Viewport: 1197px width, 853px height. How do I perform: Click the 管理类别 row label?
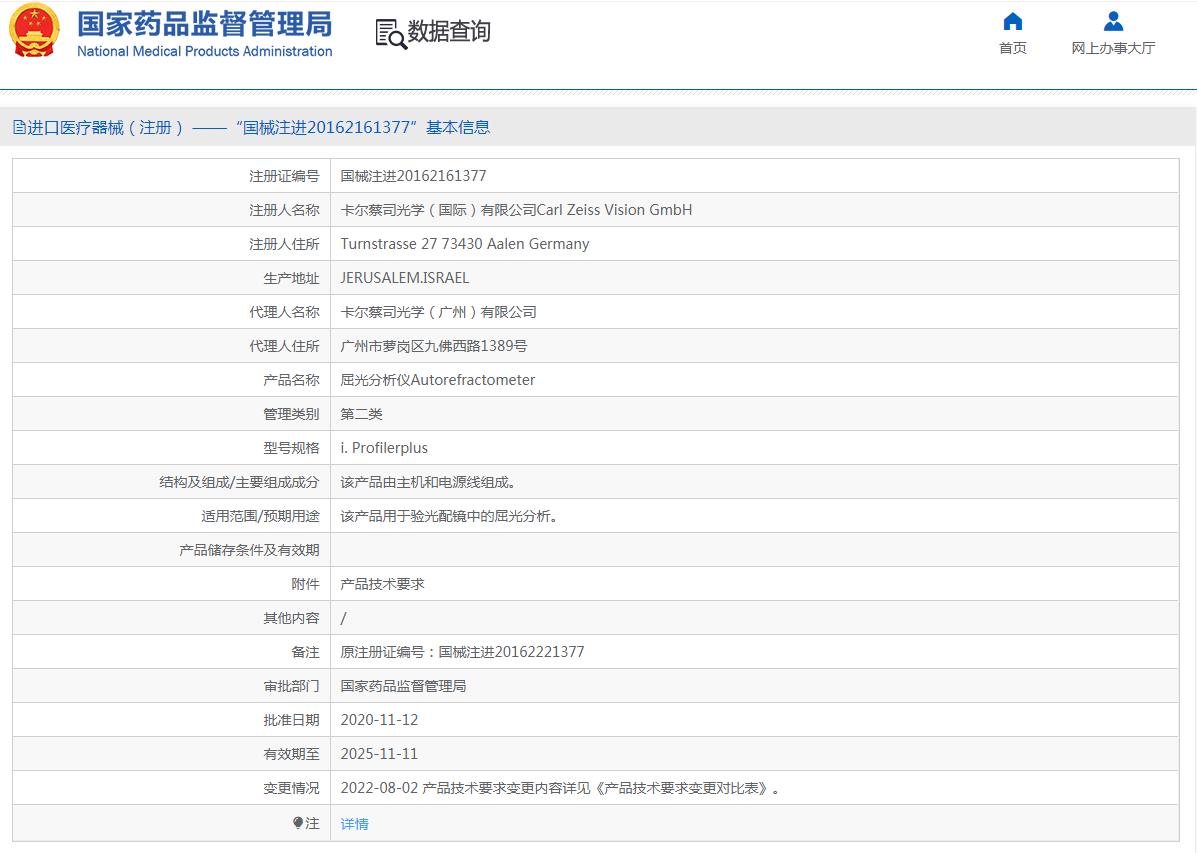coord(292,414)
